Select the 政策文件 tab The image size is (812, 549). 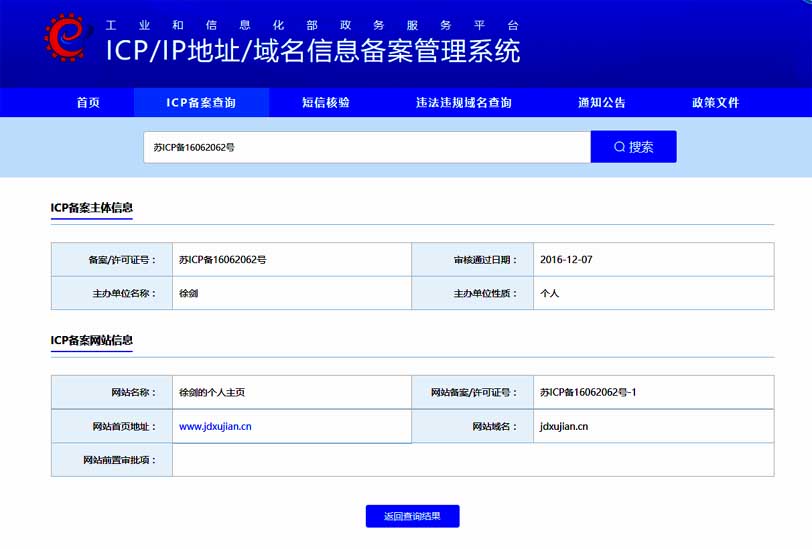point(716,102)
